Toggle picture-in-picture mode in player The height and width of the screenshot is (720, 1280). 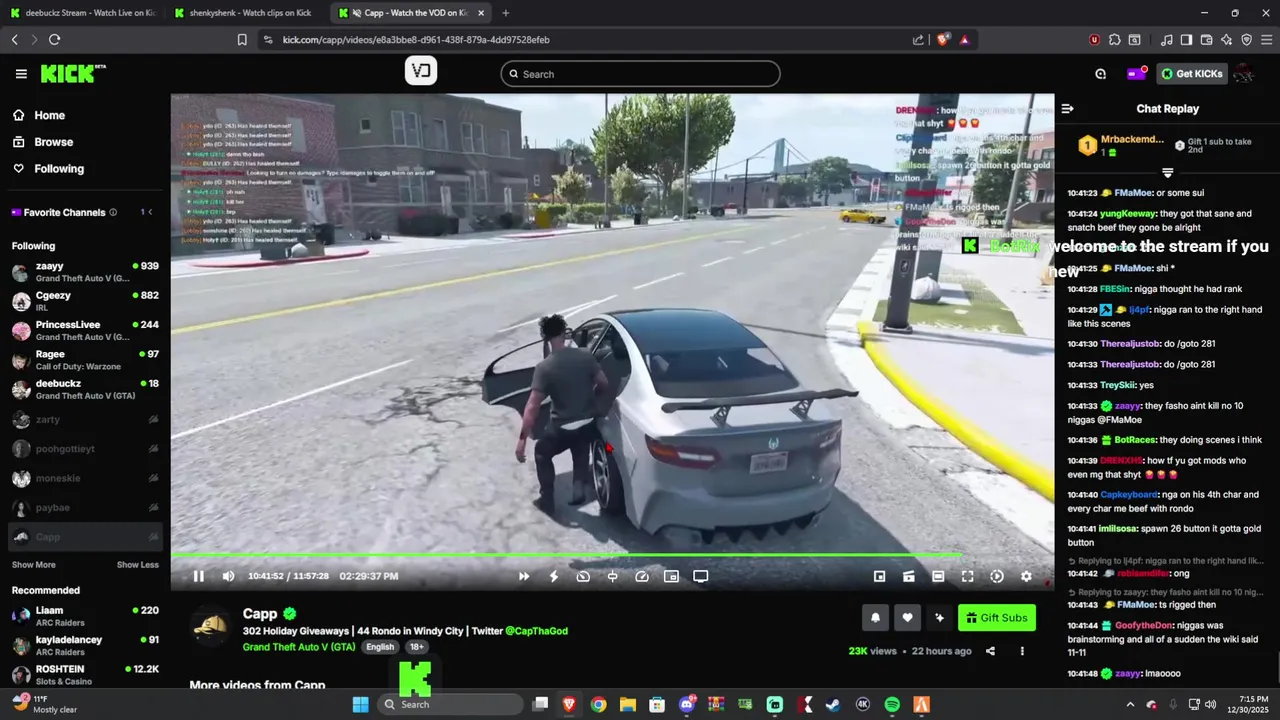[671, 576]
